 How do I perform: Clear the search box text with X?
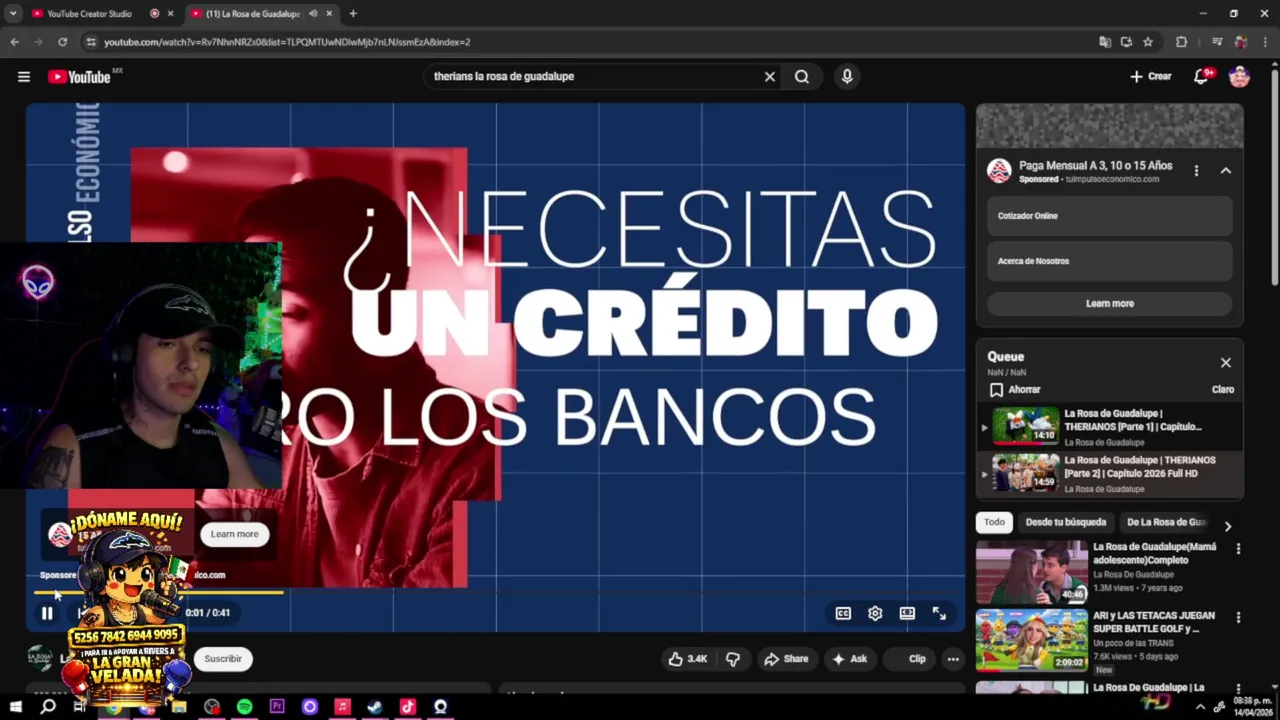[x=770, y=76]
